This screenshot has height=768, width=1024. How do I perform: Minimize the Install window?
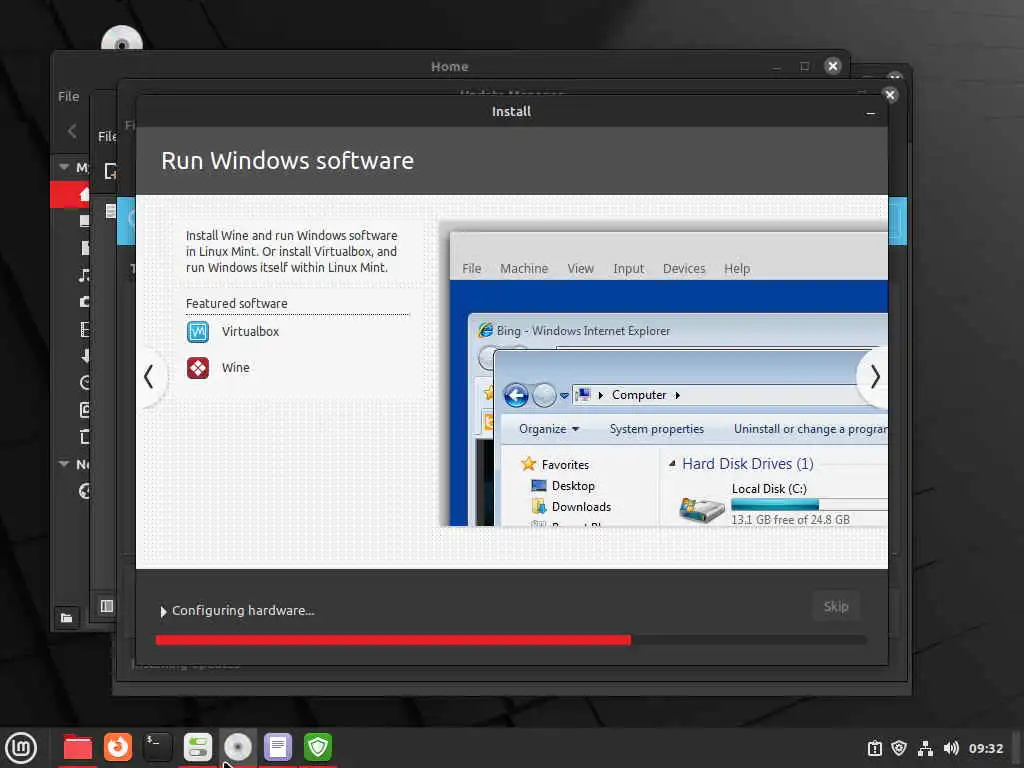tap(870, 114)
